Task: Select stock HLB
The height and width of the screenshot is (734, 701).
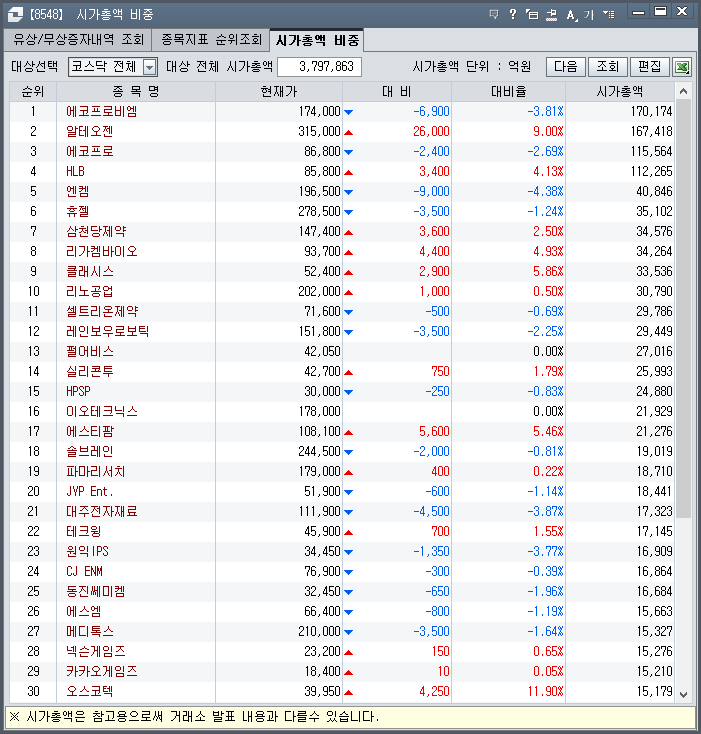Action: [75, 171]
